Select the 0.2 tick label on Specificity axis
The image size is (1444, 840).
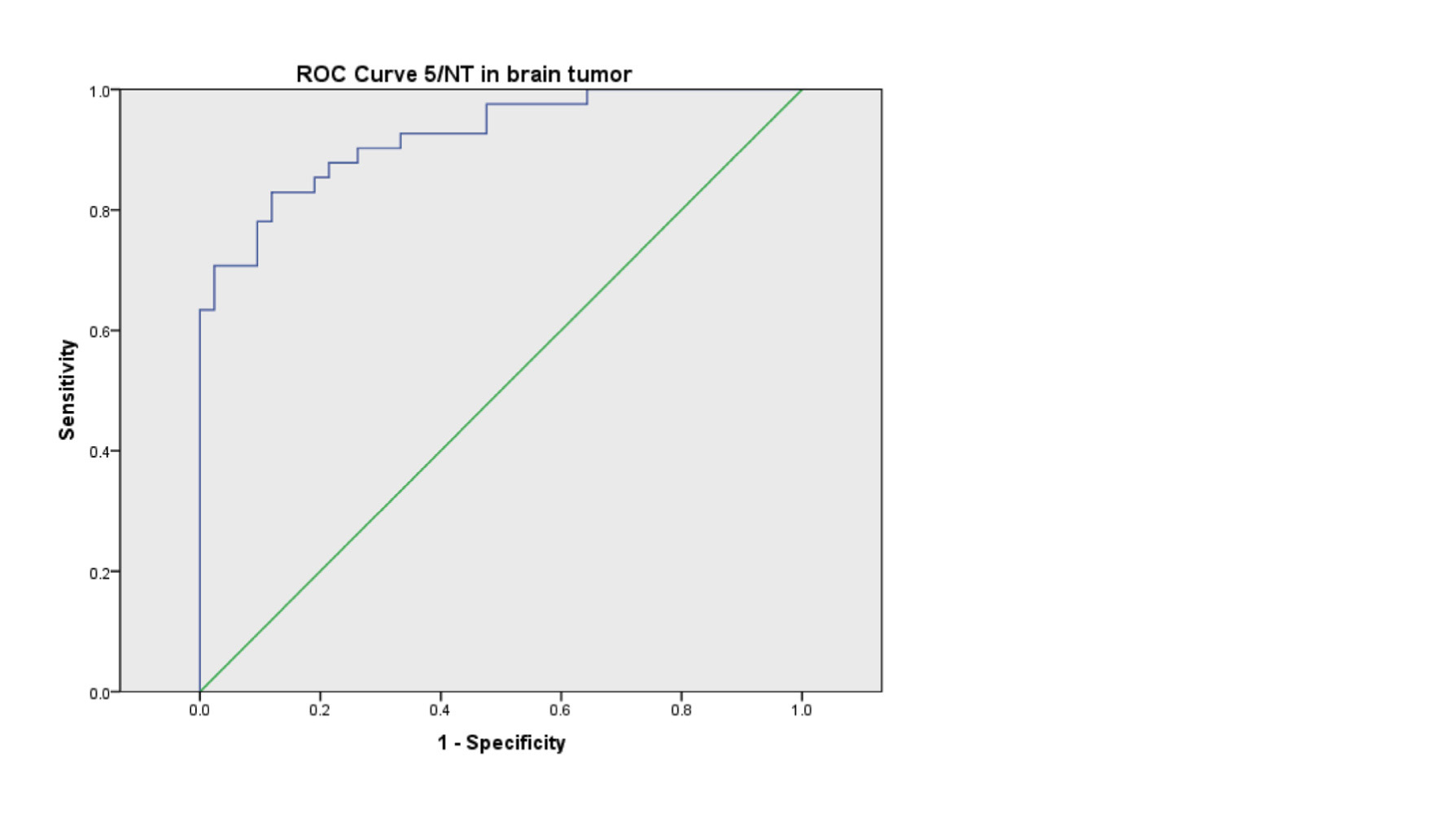(x=320, y=711)
